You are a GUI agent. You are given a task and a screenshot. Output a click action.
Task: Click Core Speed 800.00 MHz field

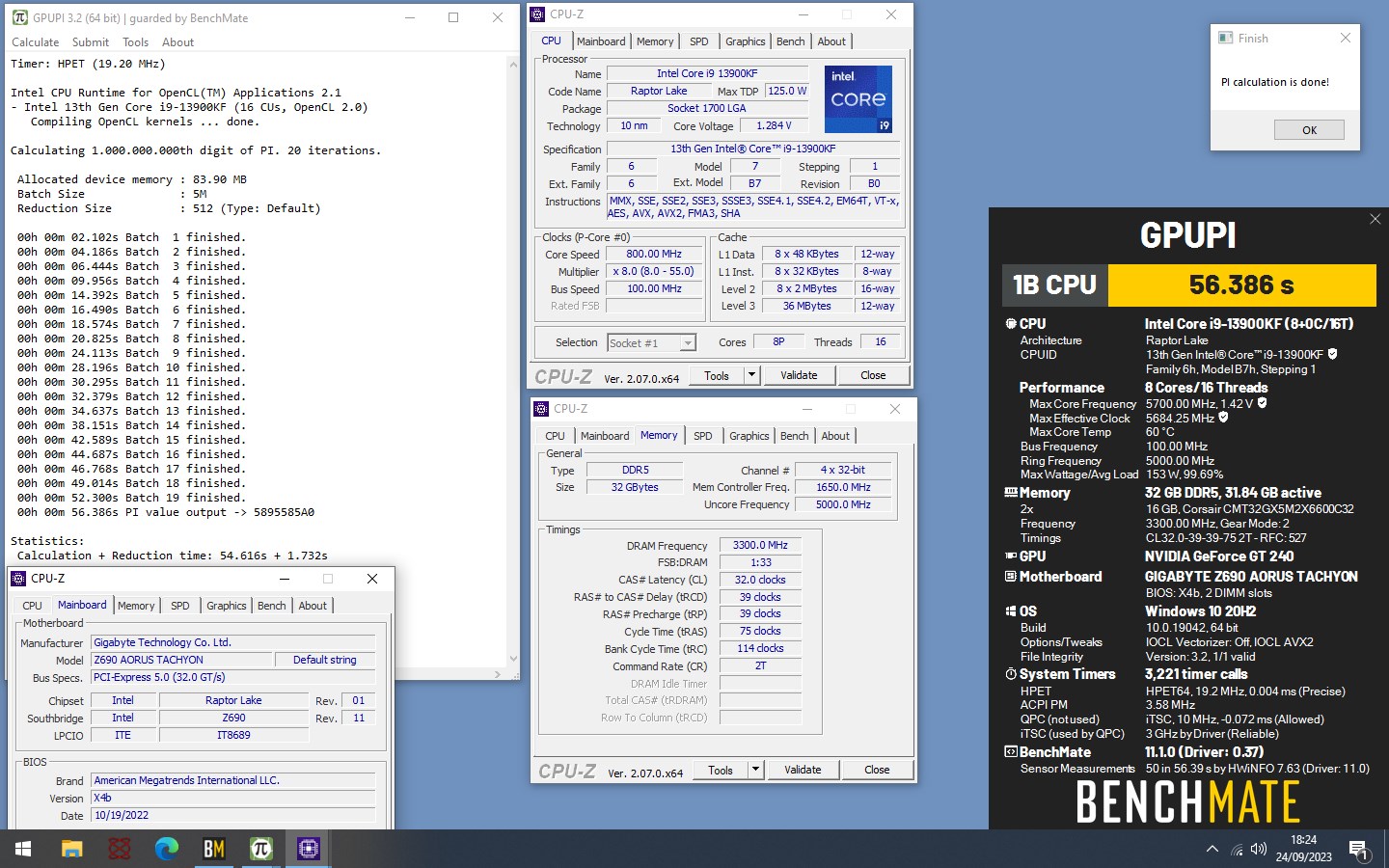(654, 255)
